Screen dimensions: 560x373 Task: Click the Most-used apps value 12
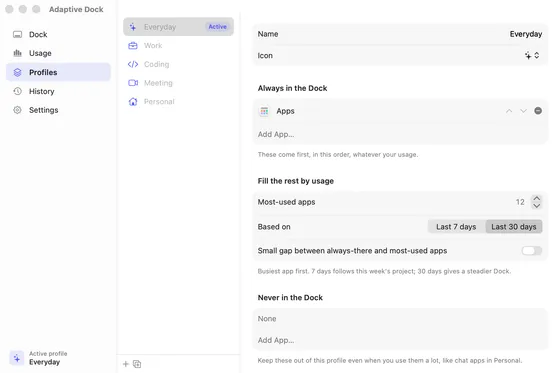[520, 202]
